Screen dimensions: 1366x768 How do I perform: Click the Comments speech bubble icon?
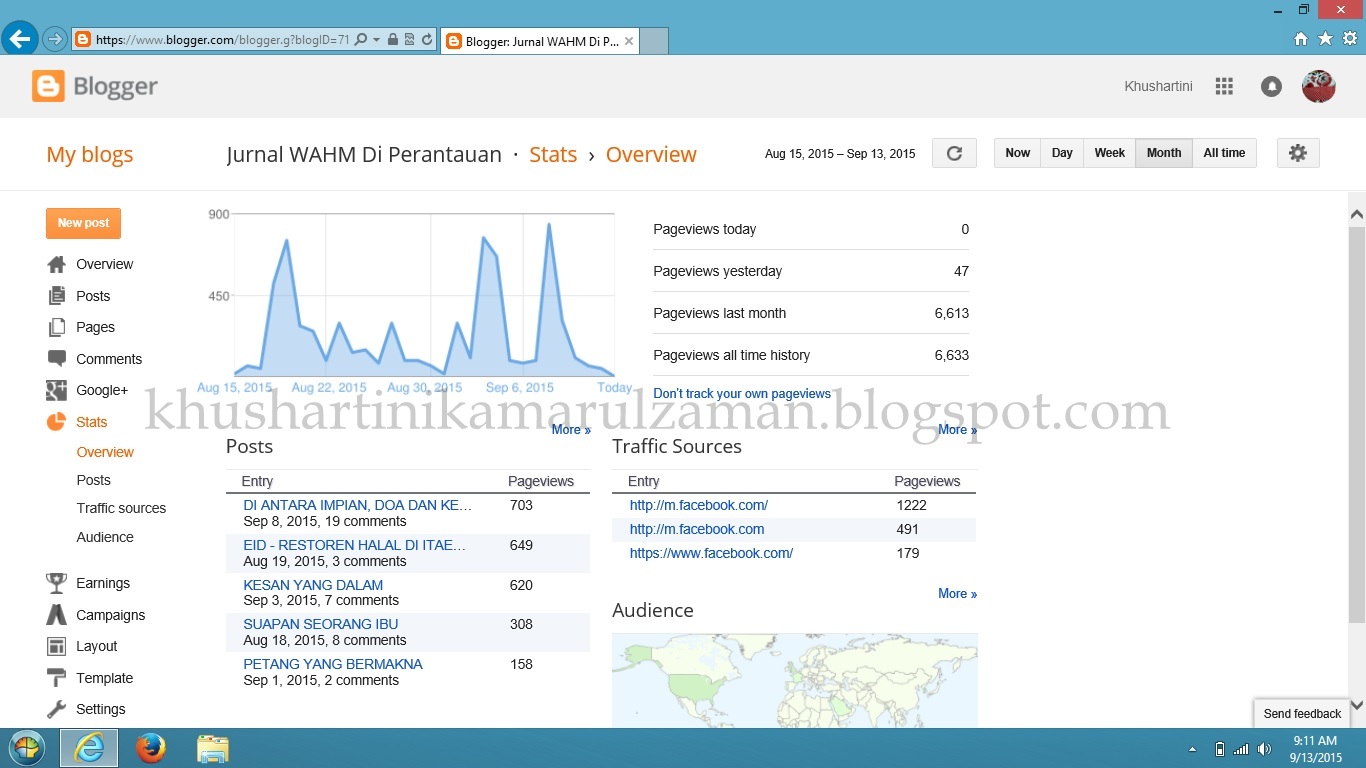(x=57, y=359)
